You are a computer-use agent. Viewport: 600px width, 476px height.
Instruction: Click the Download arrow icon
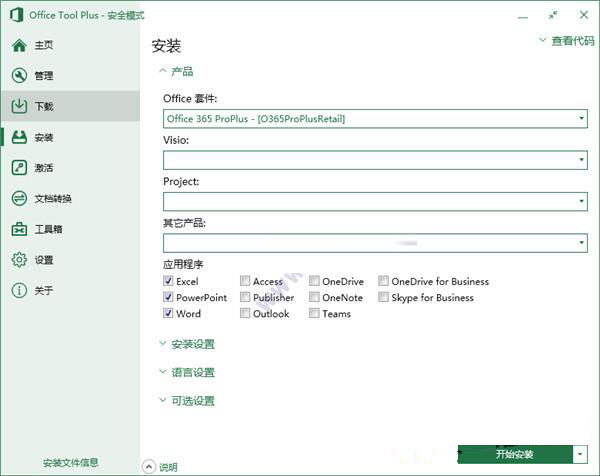(19, 106)
